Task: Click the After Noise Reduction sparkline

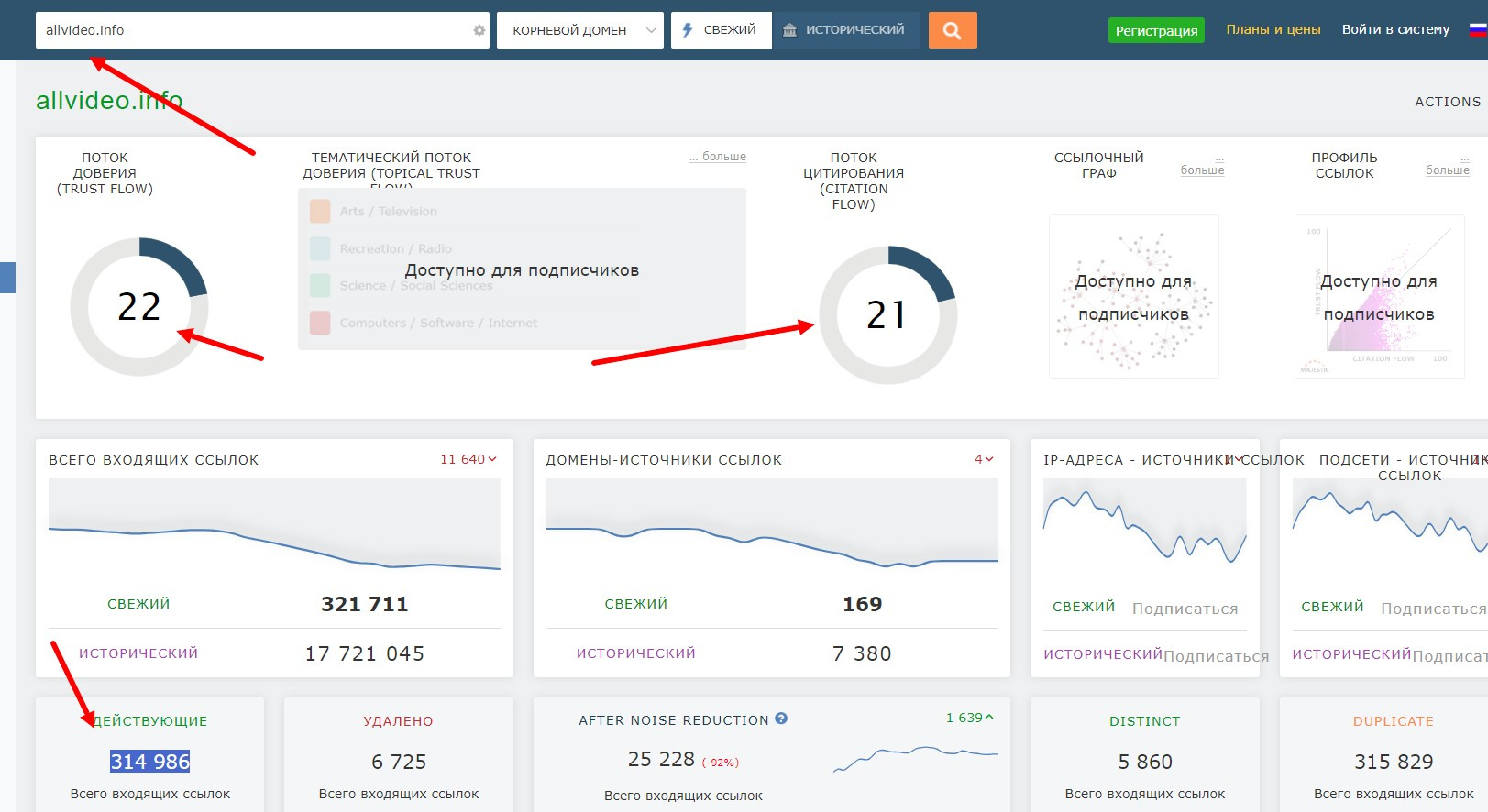Action: coord(915,758)
